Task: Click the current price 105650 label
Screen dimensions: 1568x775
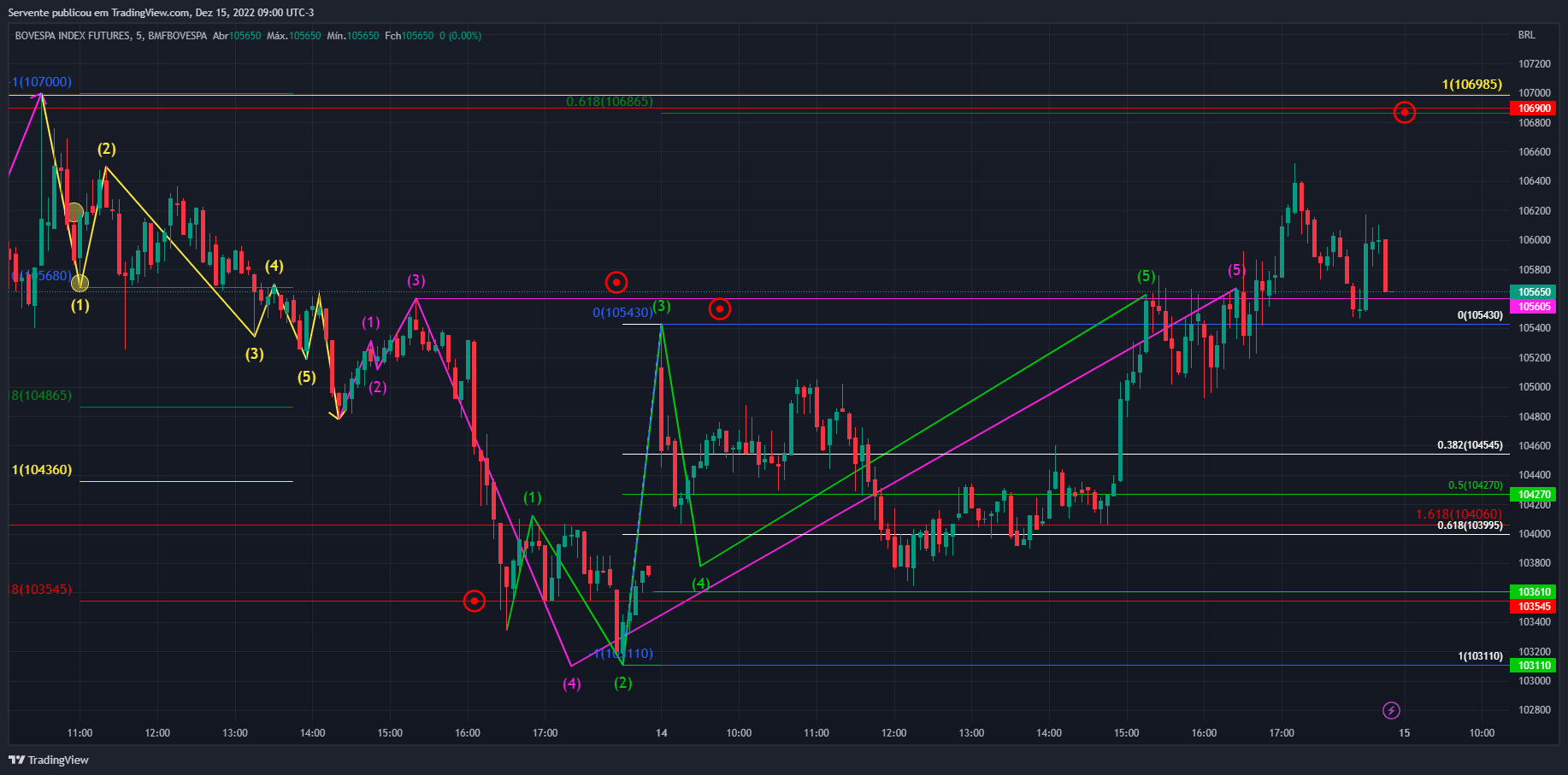Action: coord(1535,291)
